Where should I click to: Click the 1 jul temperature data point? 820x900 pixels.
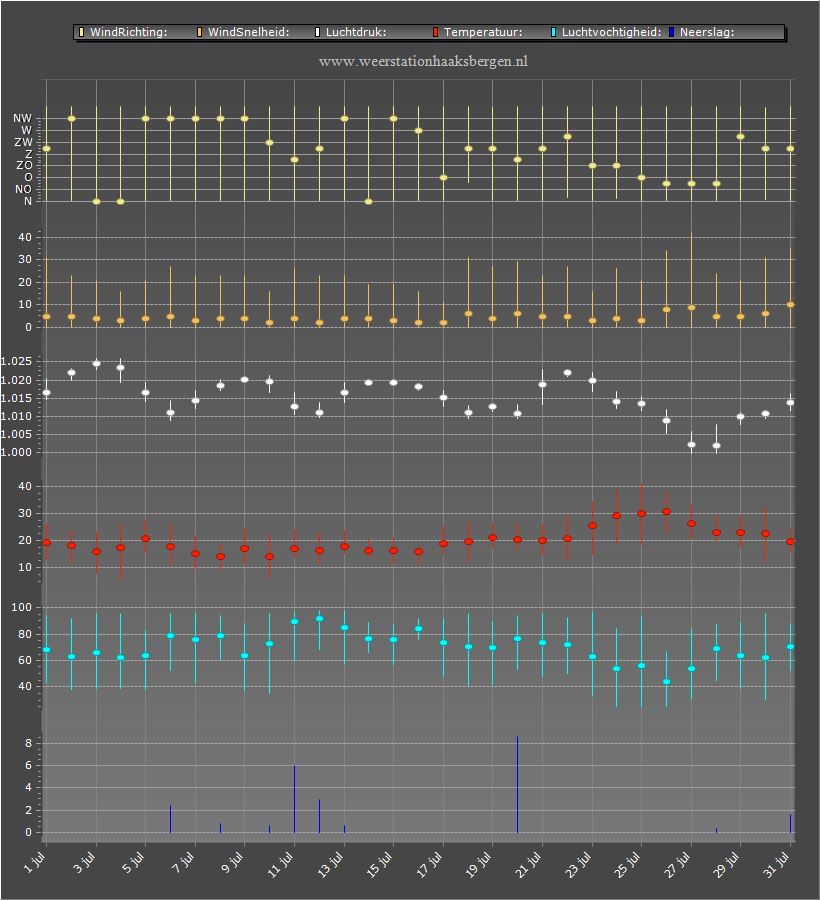(46, 542)
